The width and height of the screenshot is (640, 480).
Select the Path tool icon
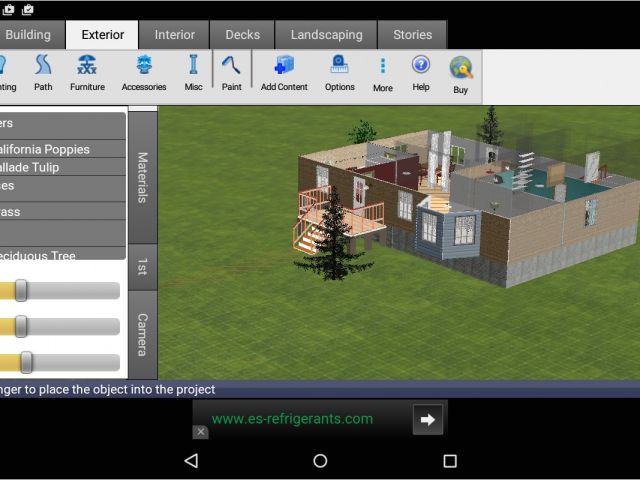43,72
